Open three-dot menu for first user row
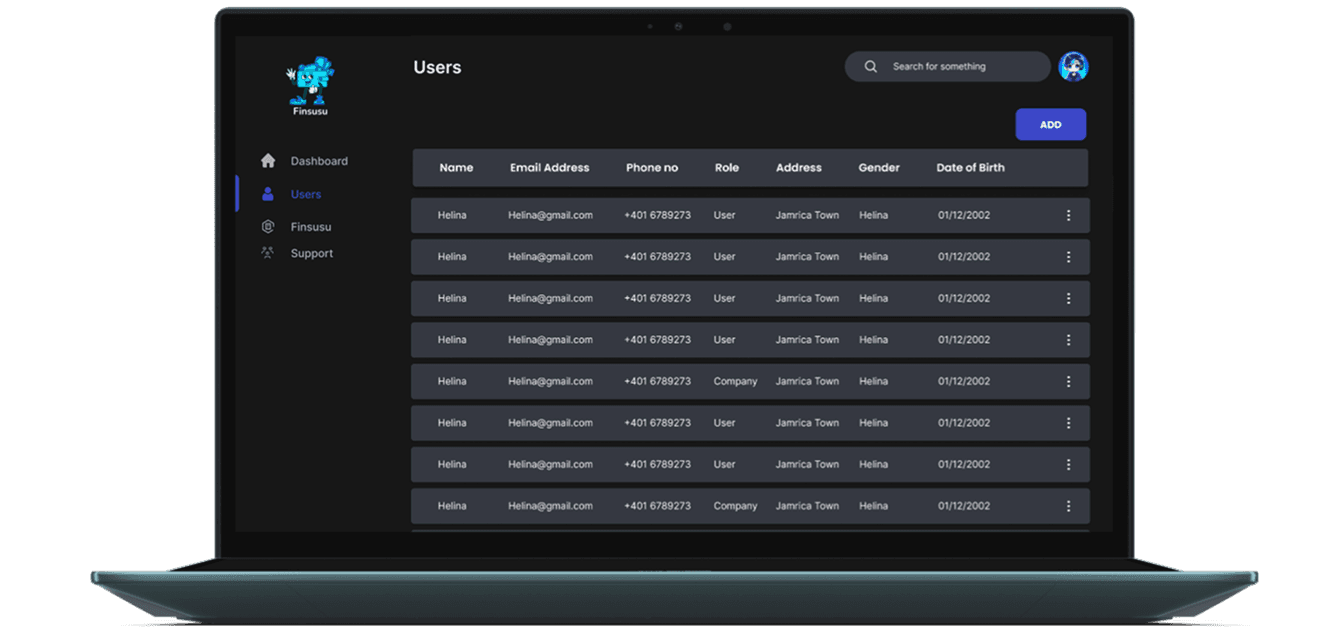The height and width of the screenshot is (632, 1344). click(x=1068, y=216)
